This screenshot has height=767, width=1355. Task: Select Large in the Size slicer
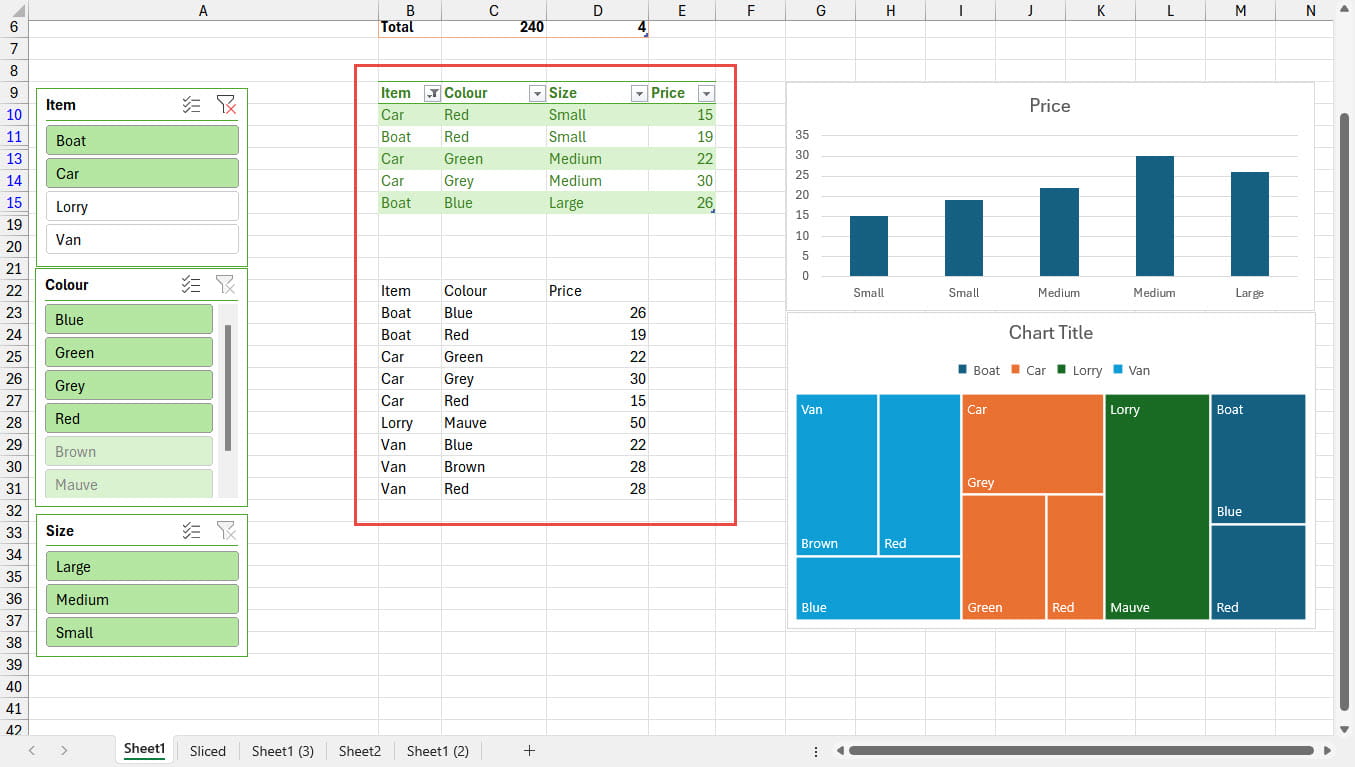click(x=142, y=567)
